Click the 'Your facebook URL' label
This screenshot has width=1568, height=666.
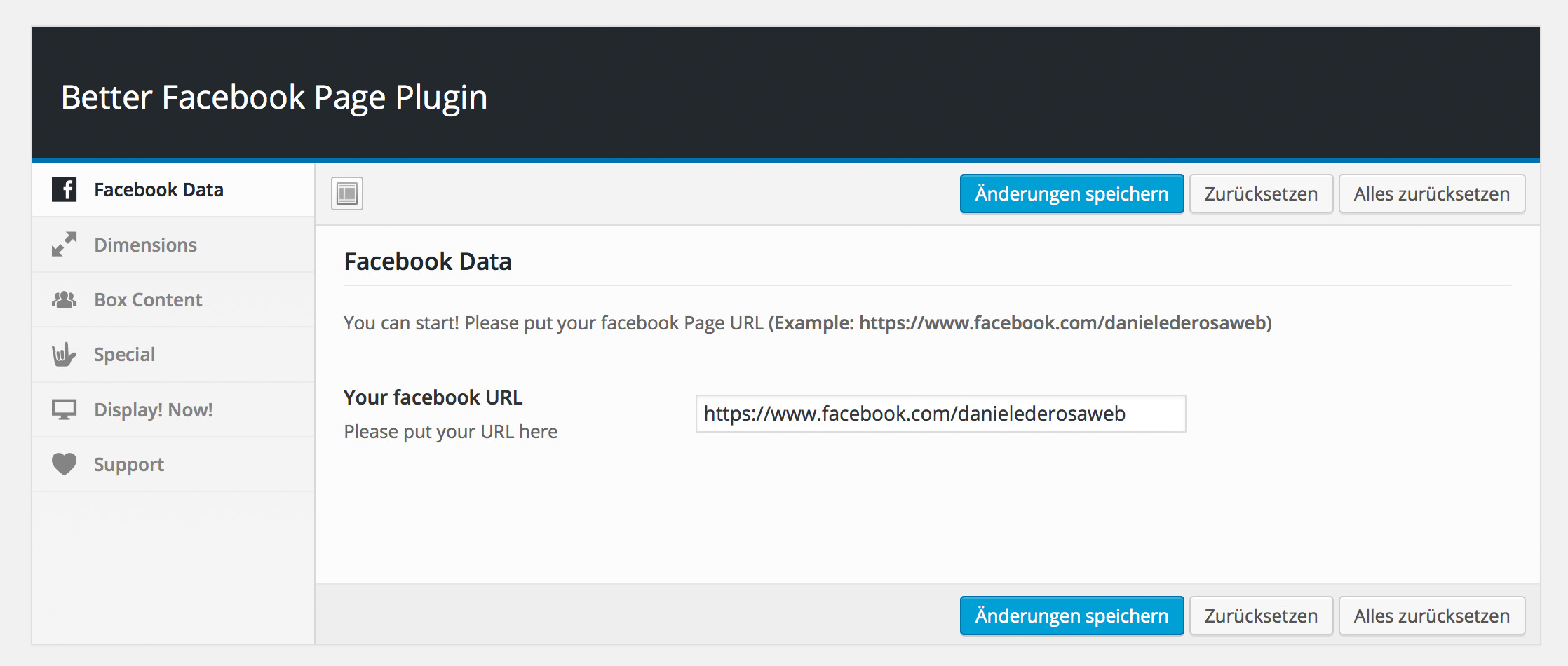433,397
